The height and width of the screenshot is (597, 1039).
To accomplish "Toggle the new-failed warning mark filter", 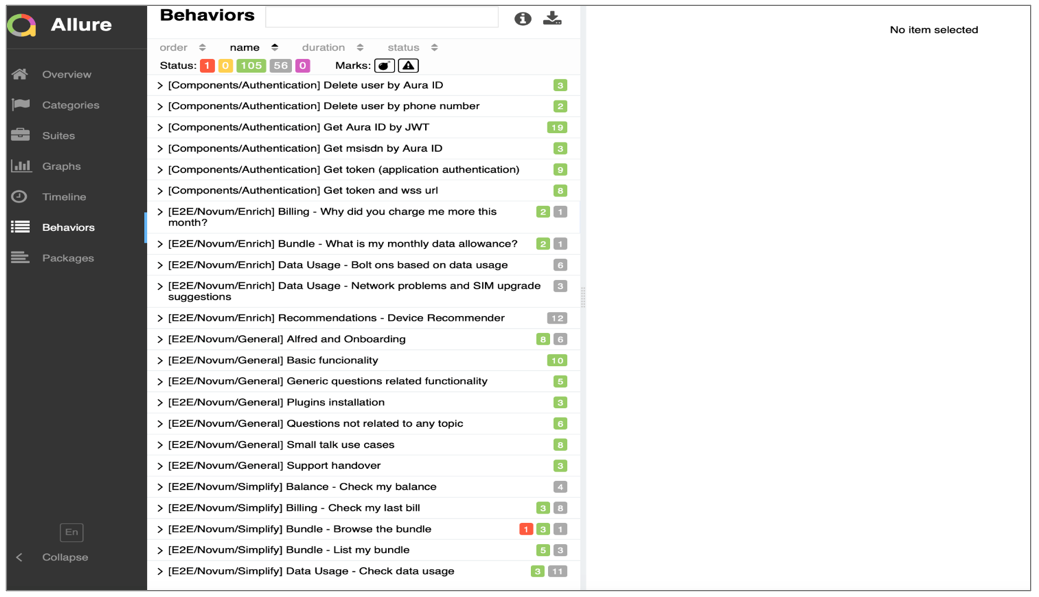I will pyautogui.click(x=408, y=66).
